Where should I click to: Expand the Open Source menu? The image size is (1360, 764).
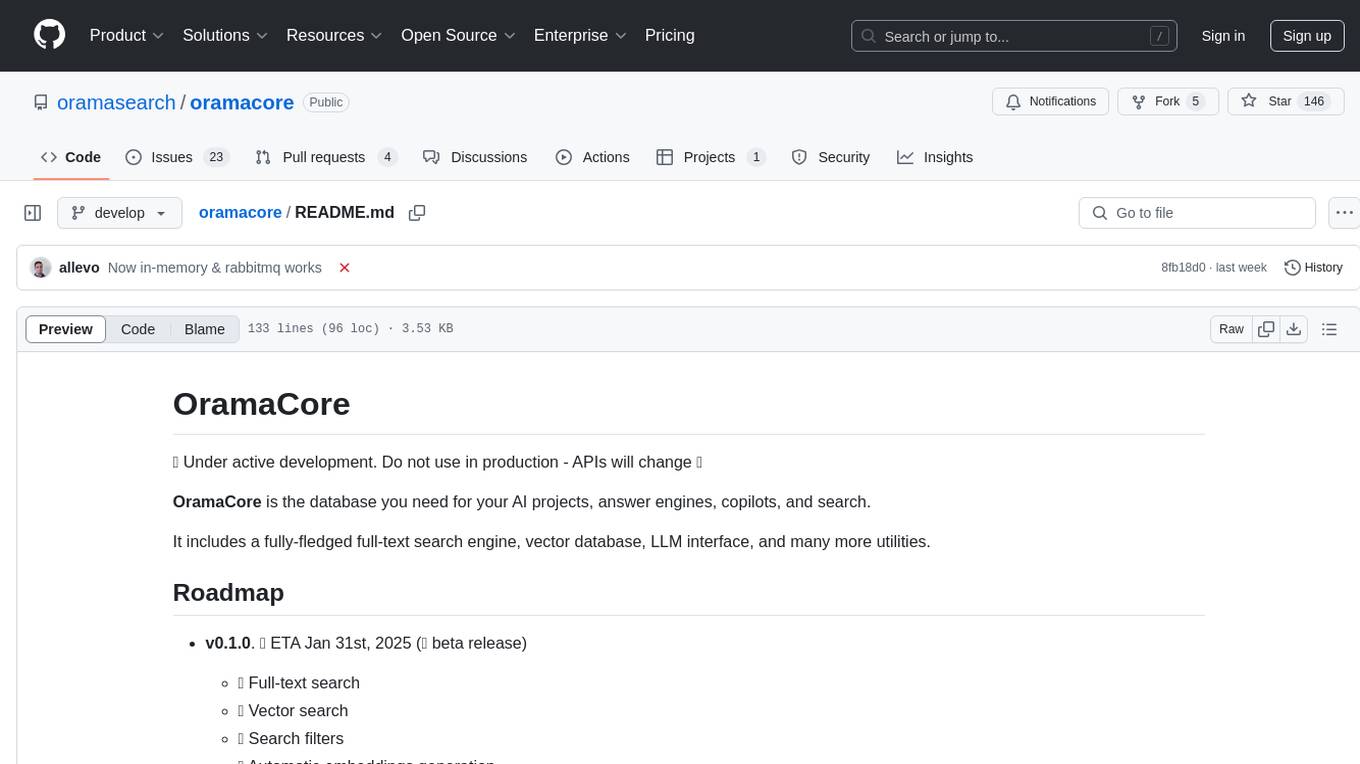[458, 35]
